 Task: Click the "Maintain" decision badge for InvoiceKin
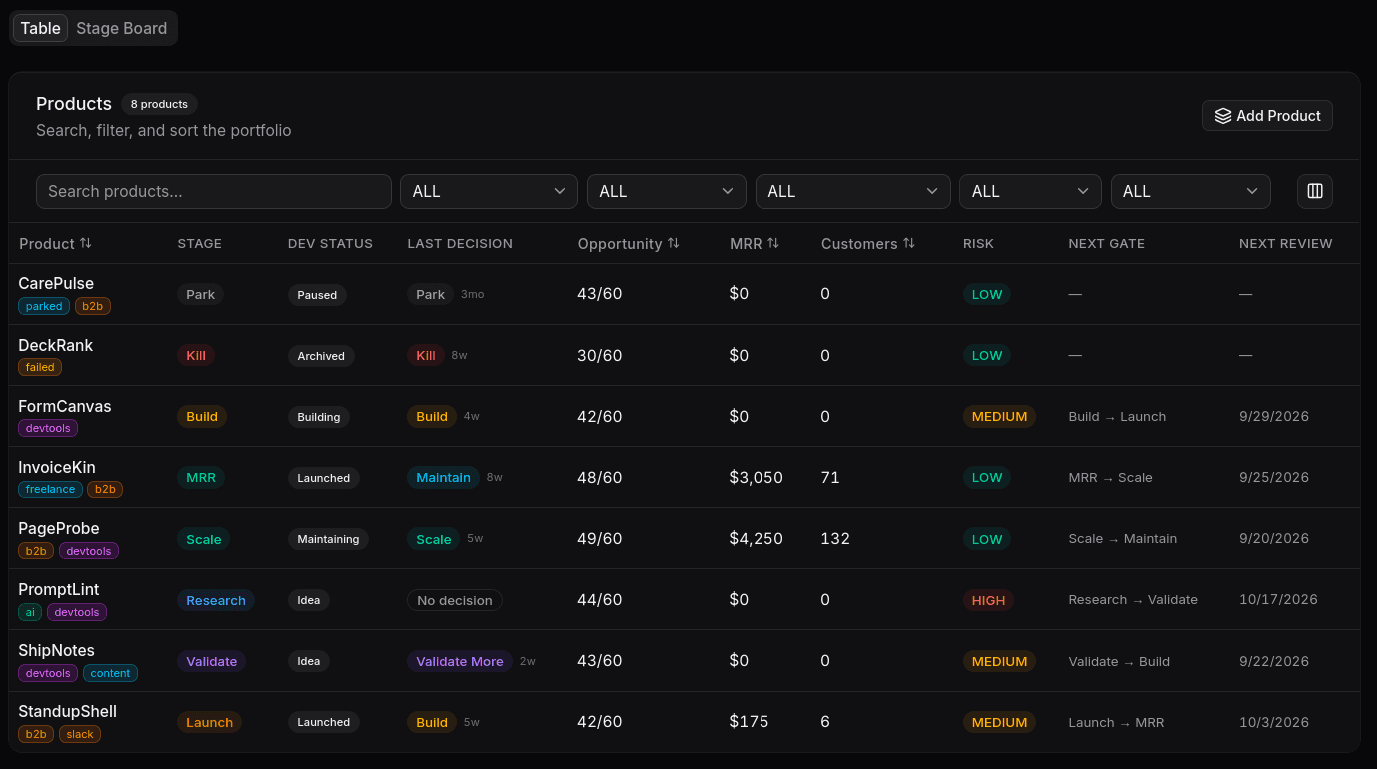coord(444,478)
